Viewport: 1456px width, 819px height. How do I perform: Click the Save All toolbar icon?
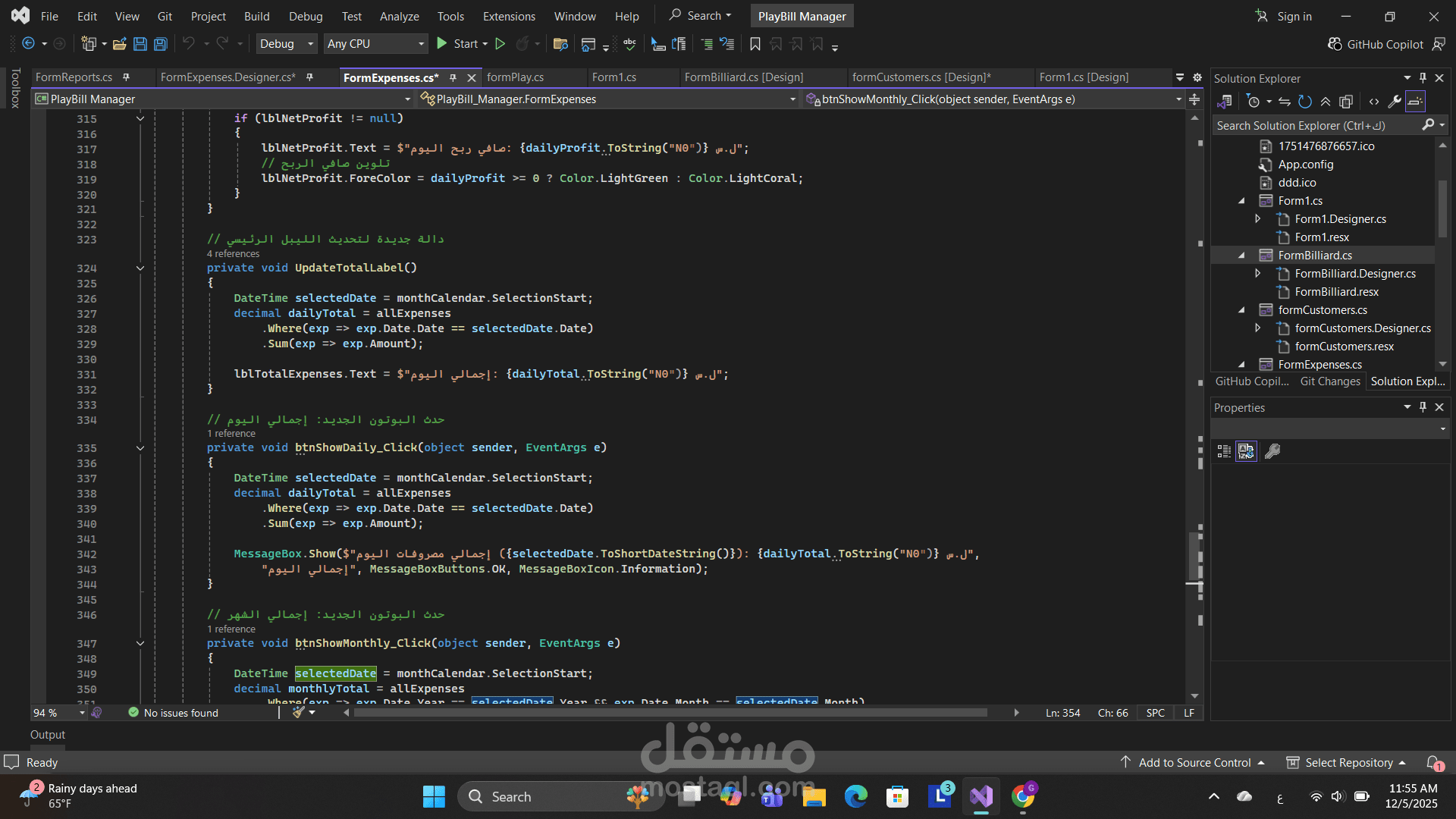tap(160, 44)
